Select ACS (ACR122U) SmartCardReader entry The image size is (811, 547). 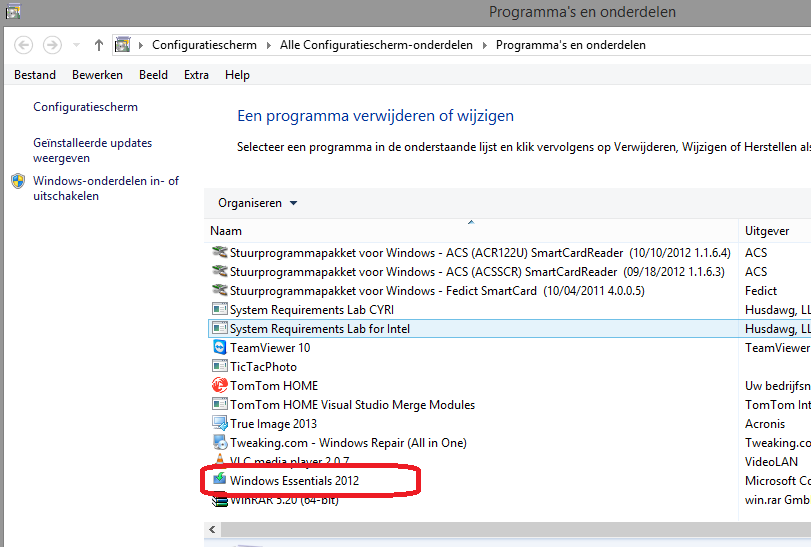tap(480, 253)
